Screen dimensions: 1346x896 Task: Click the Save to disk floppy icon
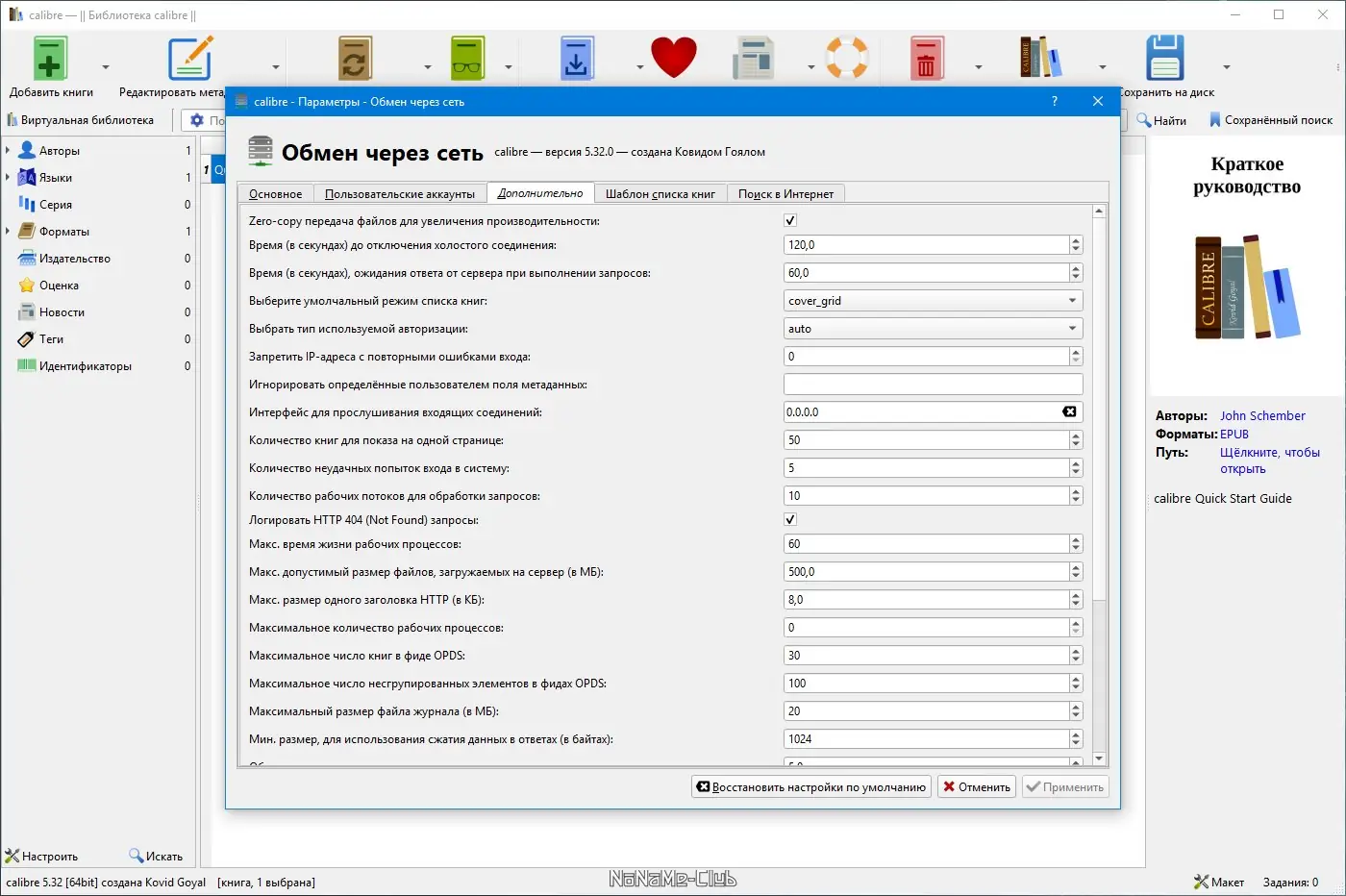coord(1164,59)
